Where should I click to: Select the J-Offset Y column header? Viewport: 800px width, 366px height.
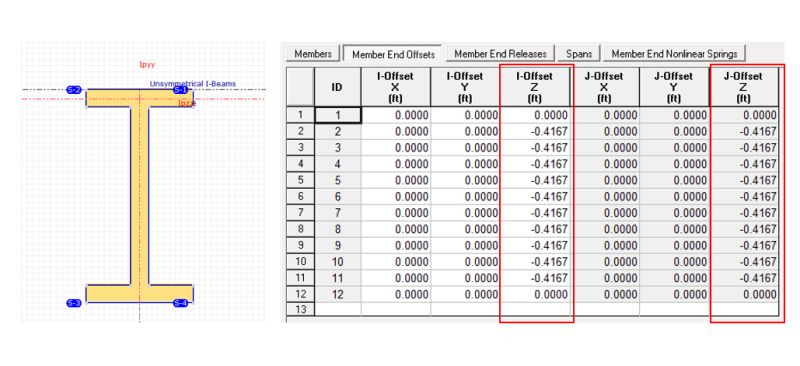click(674, 87)
